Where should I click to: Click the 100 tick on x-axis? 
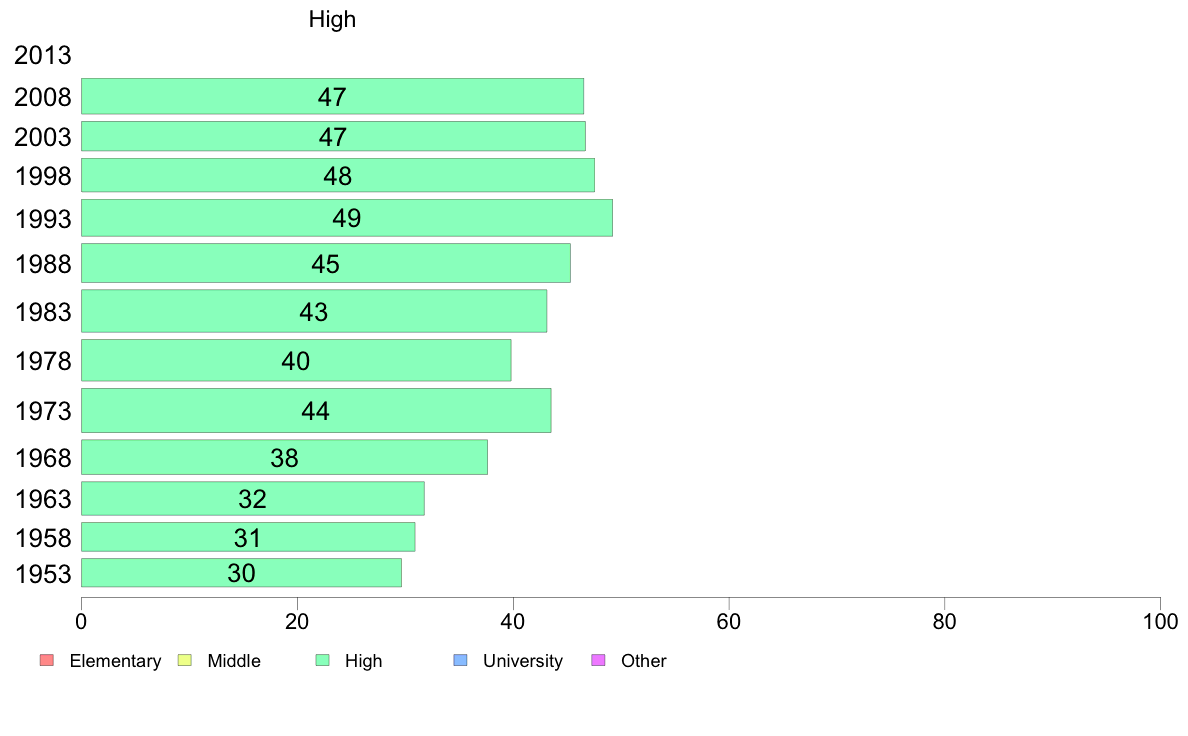tap(1160, 622)
